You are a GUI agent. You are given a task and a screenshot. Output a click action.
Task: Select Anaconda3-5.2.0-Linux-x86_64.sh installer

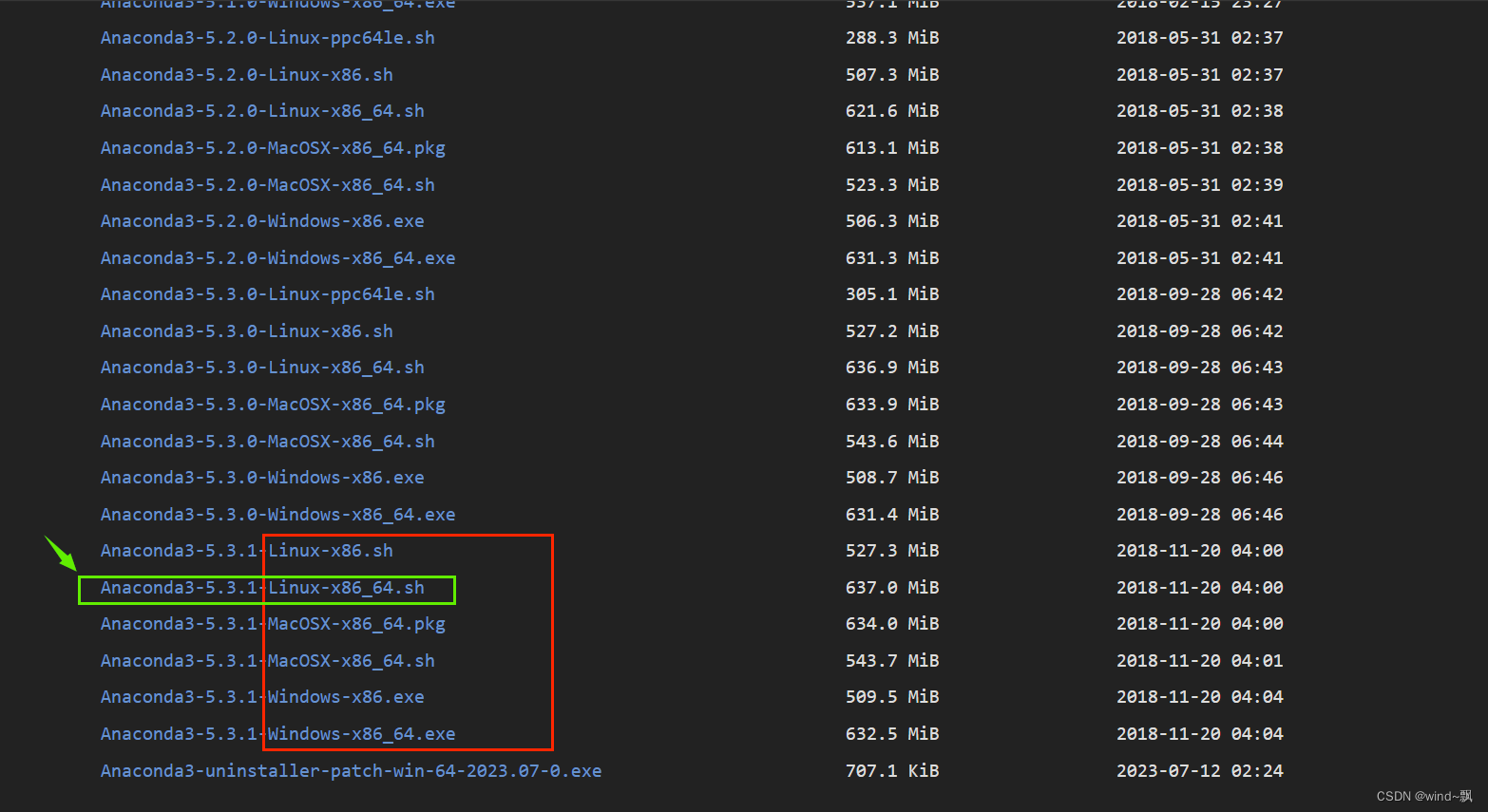(x=262, y=110)
